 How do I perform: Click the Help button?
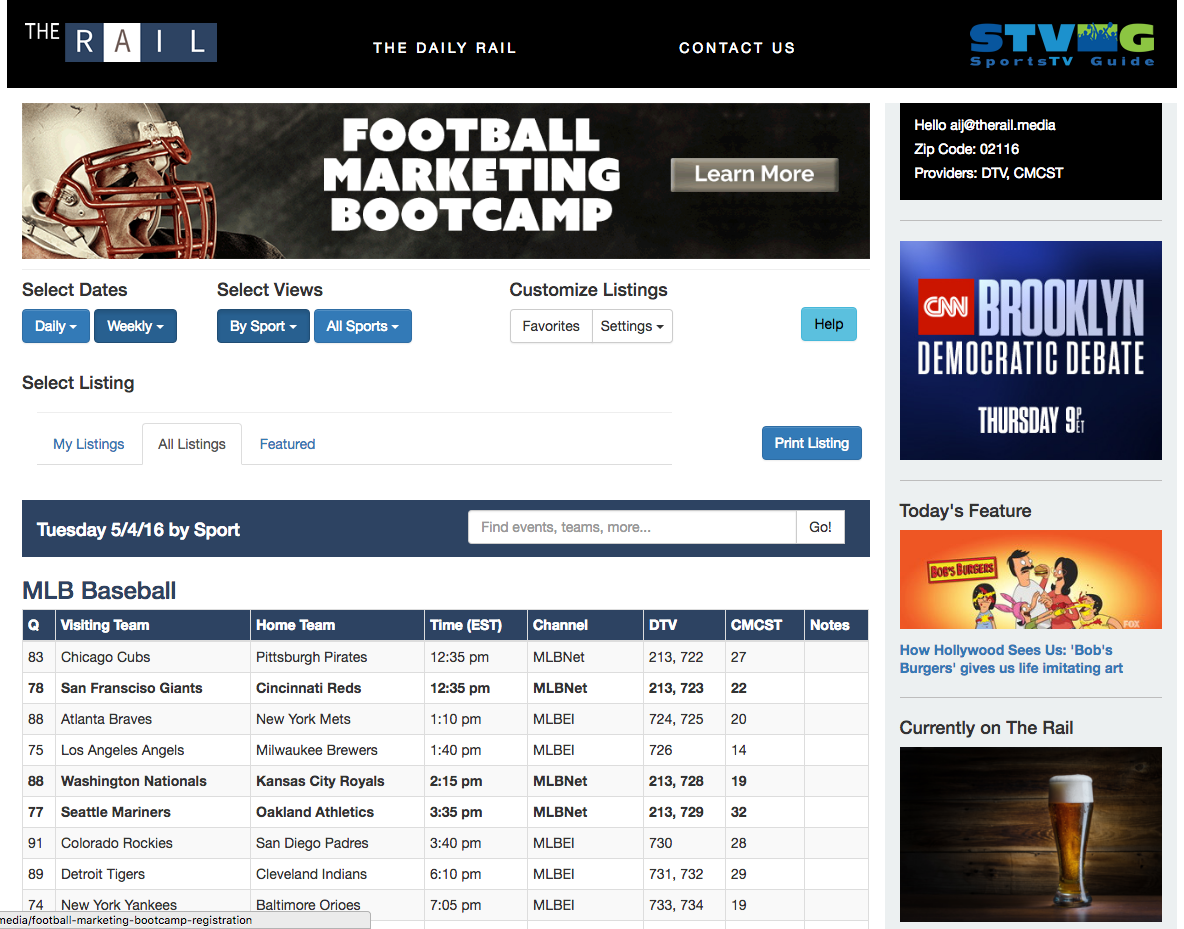pos(828,324)
